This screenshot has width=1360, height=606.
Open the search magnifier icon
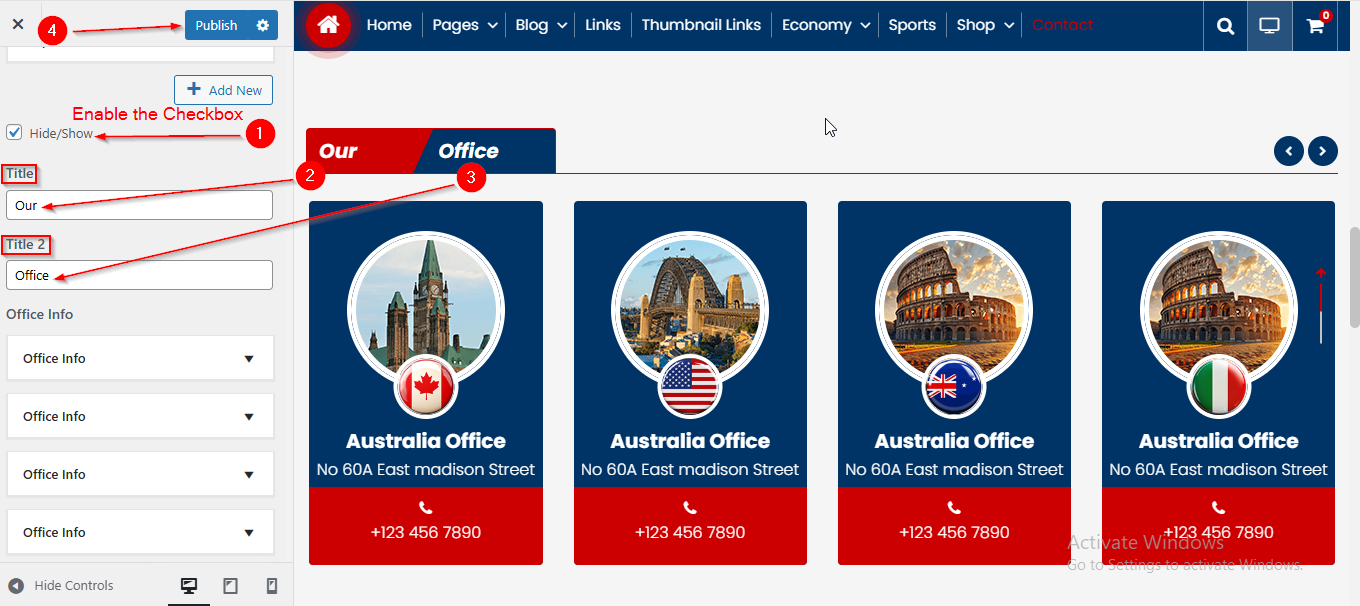click(x=1225, y=26)
